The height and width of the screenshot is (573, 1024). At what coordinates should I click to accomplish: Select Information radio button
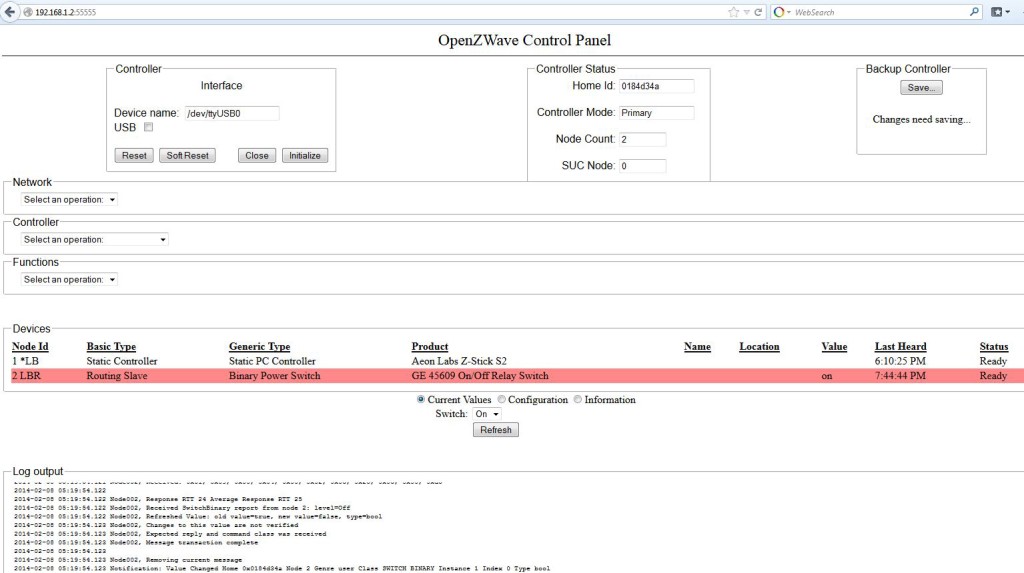coord(578,399)
